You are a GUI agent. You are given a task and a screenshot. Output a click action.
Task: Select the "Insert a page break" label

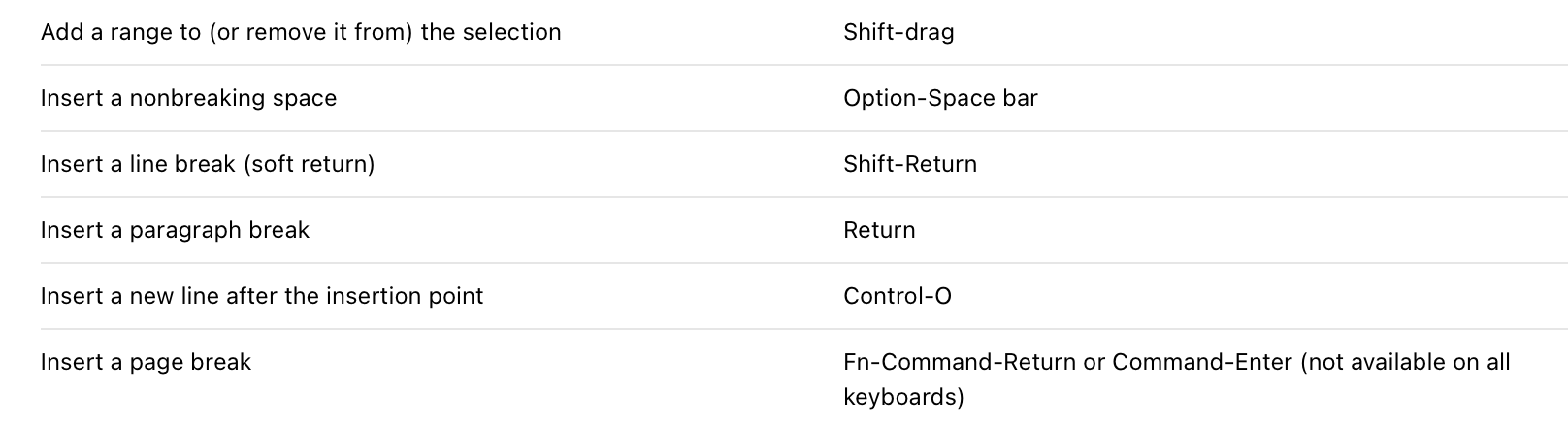tap(146, 362)
